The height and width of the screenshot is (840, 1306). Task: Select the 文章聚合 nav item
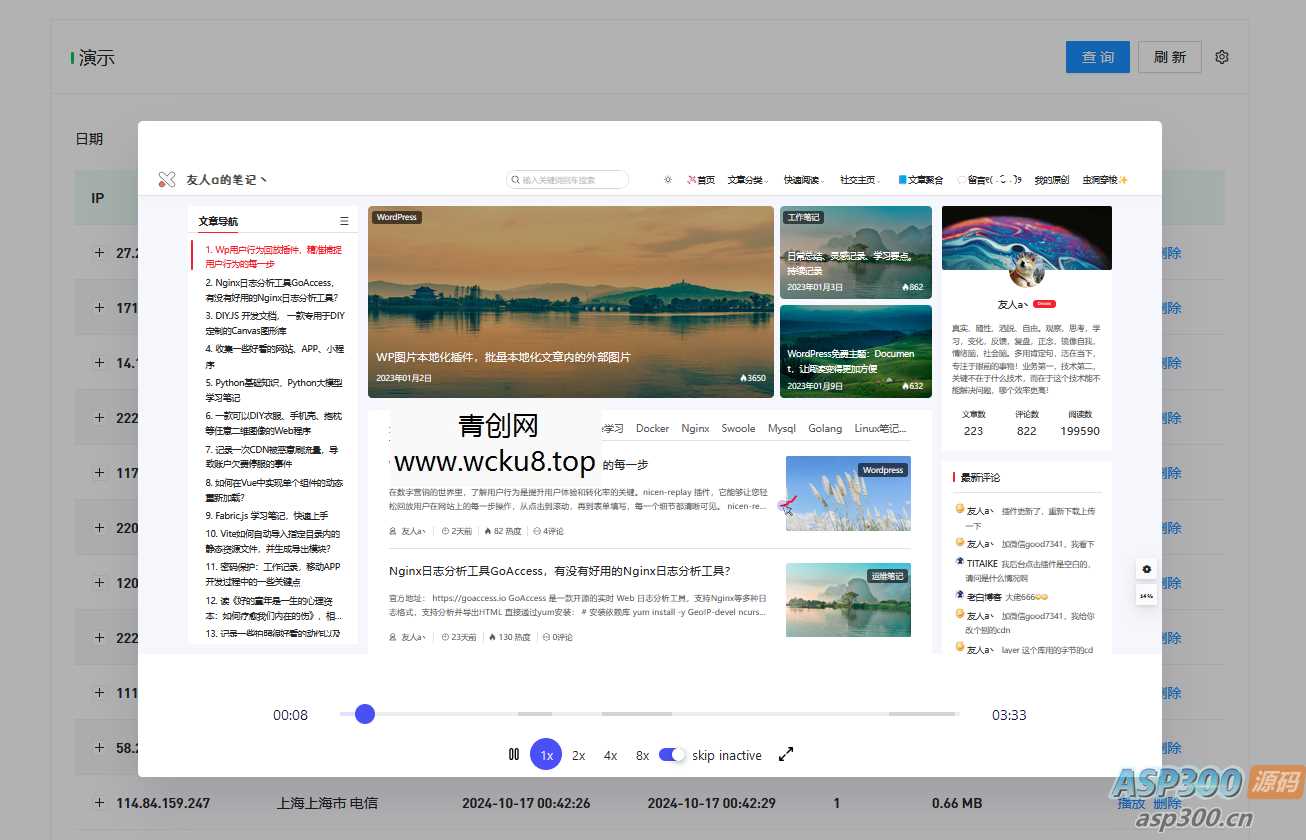(925, 179)
